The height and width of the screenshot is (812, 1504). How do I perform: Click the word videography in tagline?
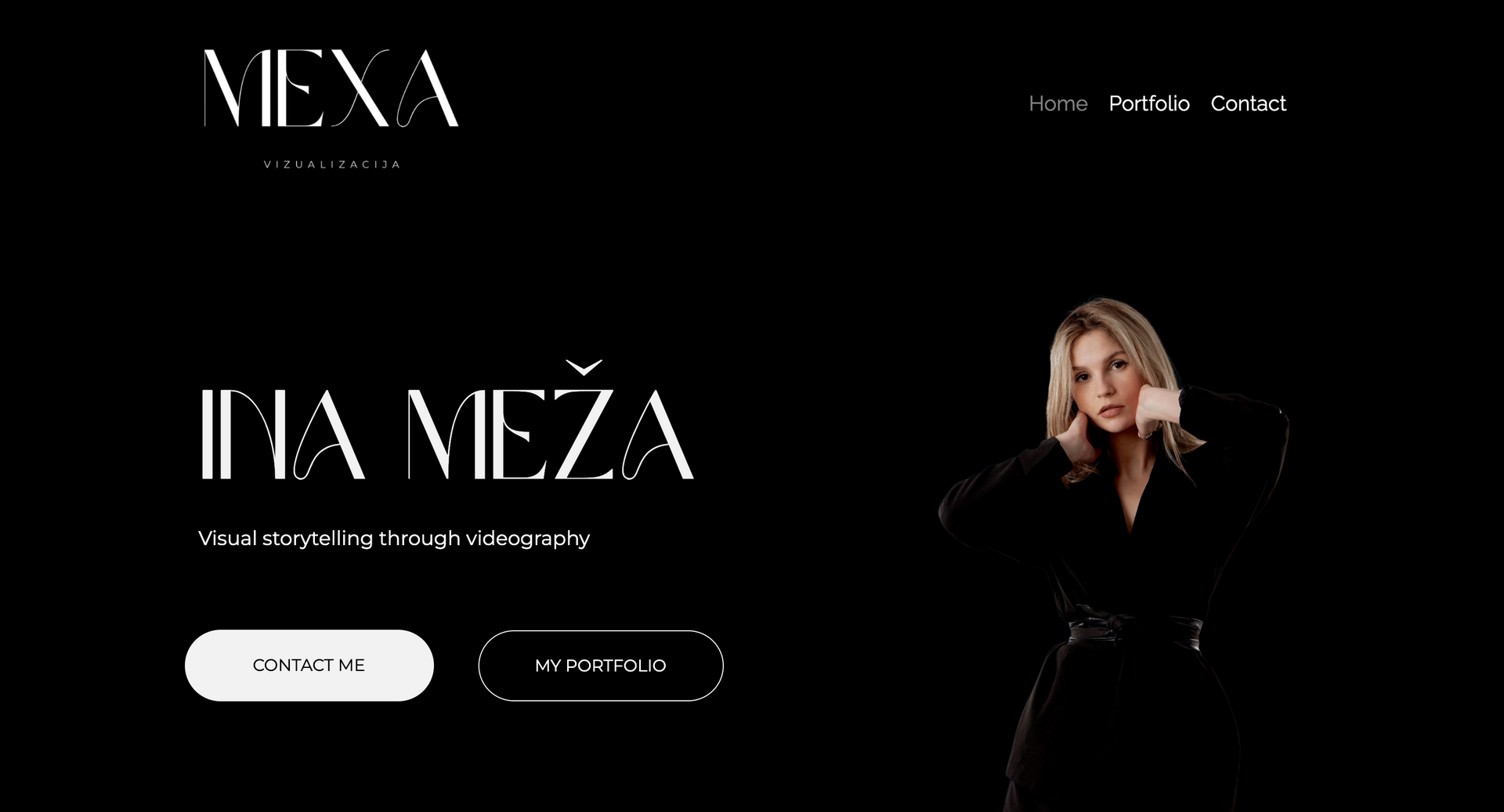point(528,539)
